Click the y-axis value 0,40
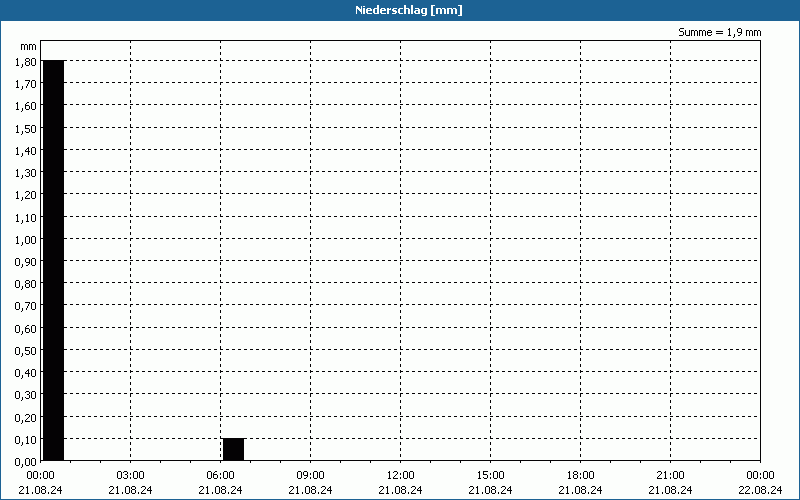 pos(26,373)
